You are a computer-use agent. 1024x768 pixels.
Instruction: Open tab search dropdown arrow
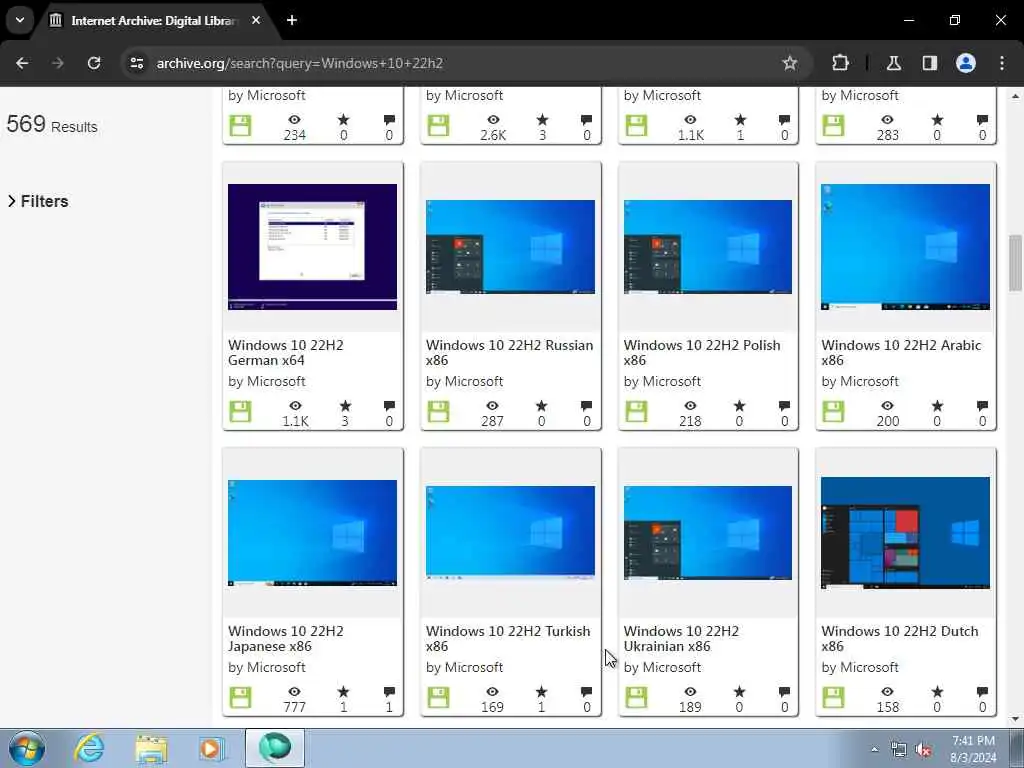click(x=20, y=20)
